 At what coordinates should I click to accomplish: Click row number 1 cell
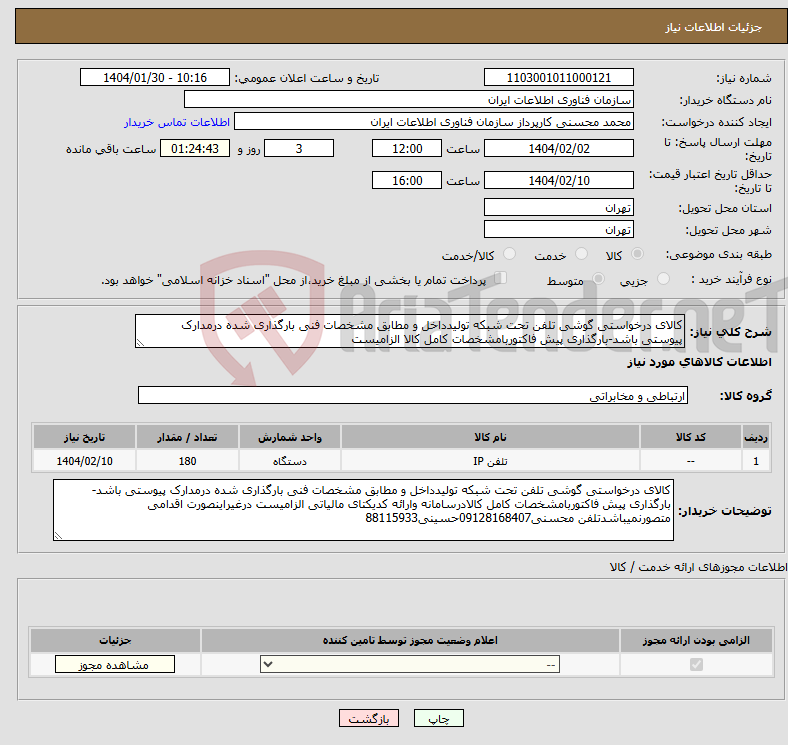point(756,461)
